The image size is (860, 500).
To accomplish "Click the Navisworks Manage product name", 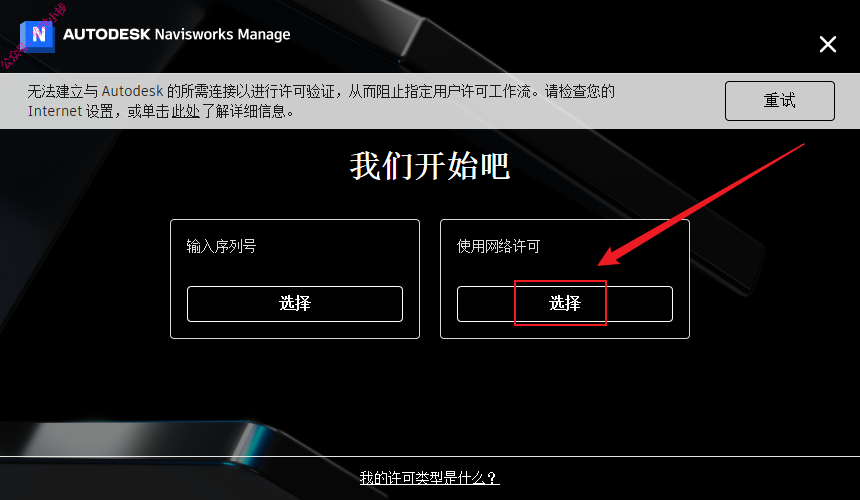I will [x=222, y=34].
